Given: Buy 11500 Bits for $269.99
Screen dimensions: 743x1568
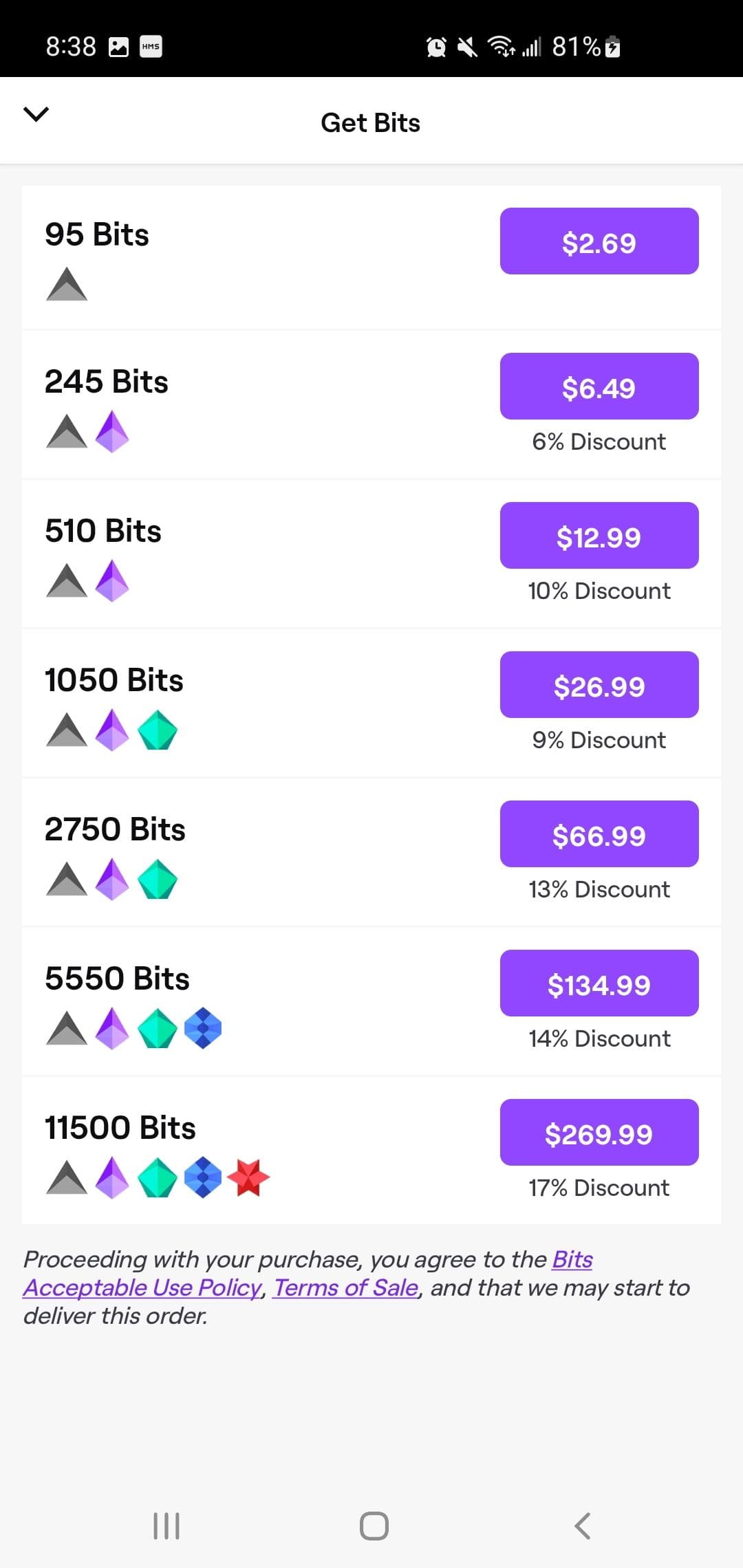Looking at the screenshot, I should click(x=599, y=1133).
